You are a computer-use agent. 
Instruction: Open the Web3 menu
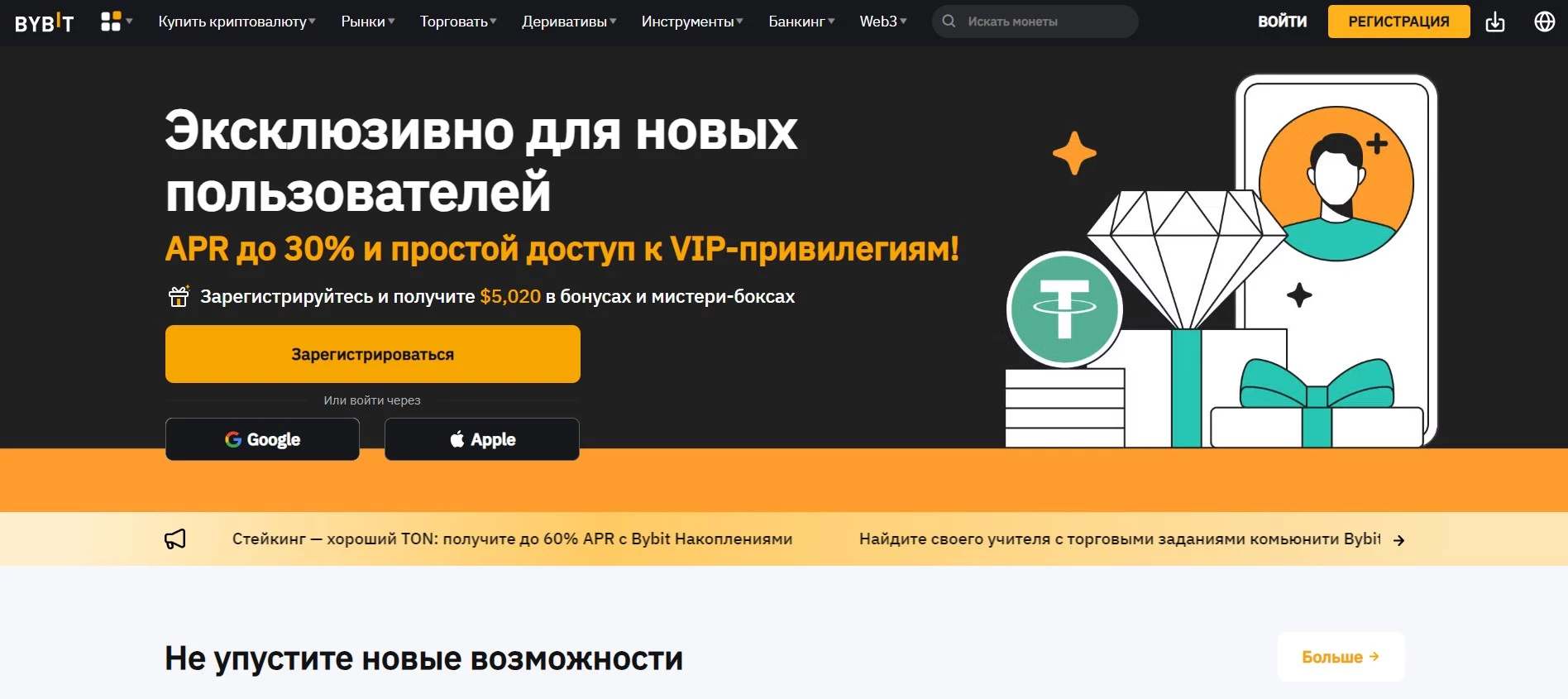tap(883, 22)
